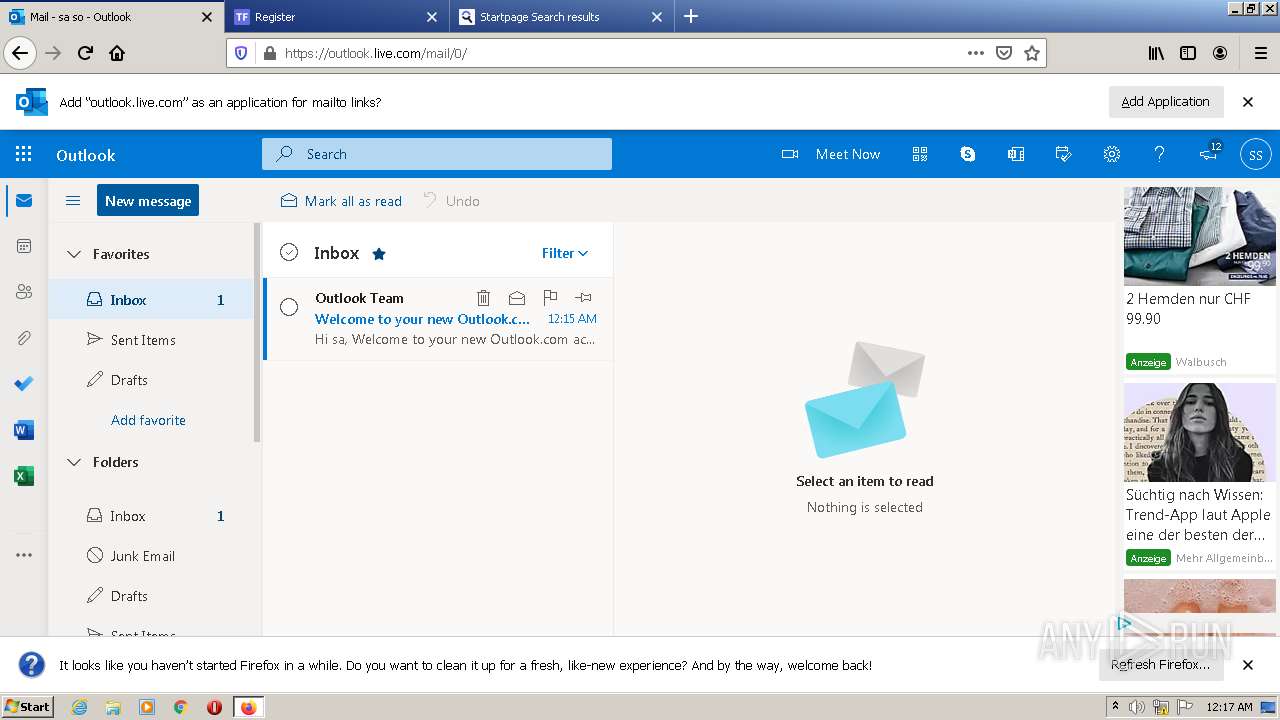This screenshot has height=720, width=1280.
Task: Toggle the navigation pane hamburger
Action: pyautogui.click(x=72, y=200)
